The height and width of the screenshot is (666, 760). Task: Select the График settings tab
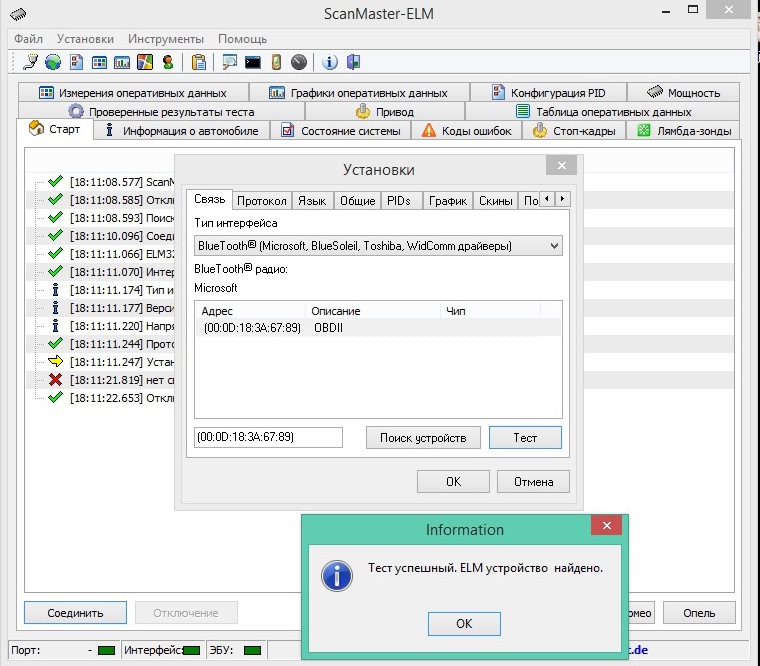point(448,201)
